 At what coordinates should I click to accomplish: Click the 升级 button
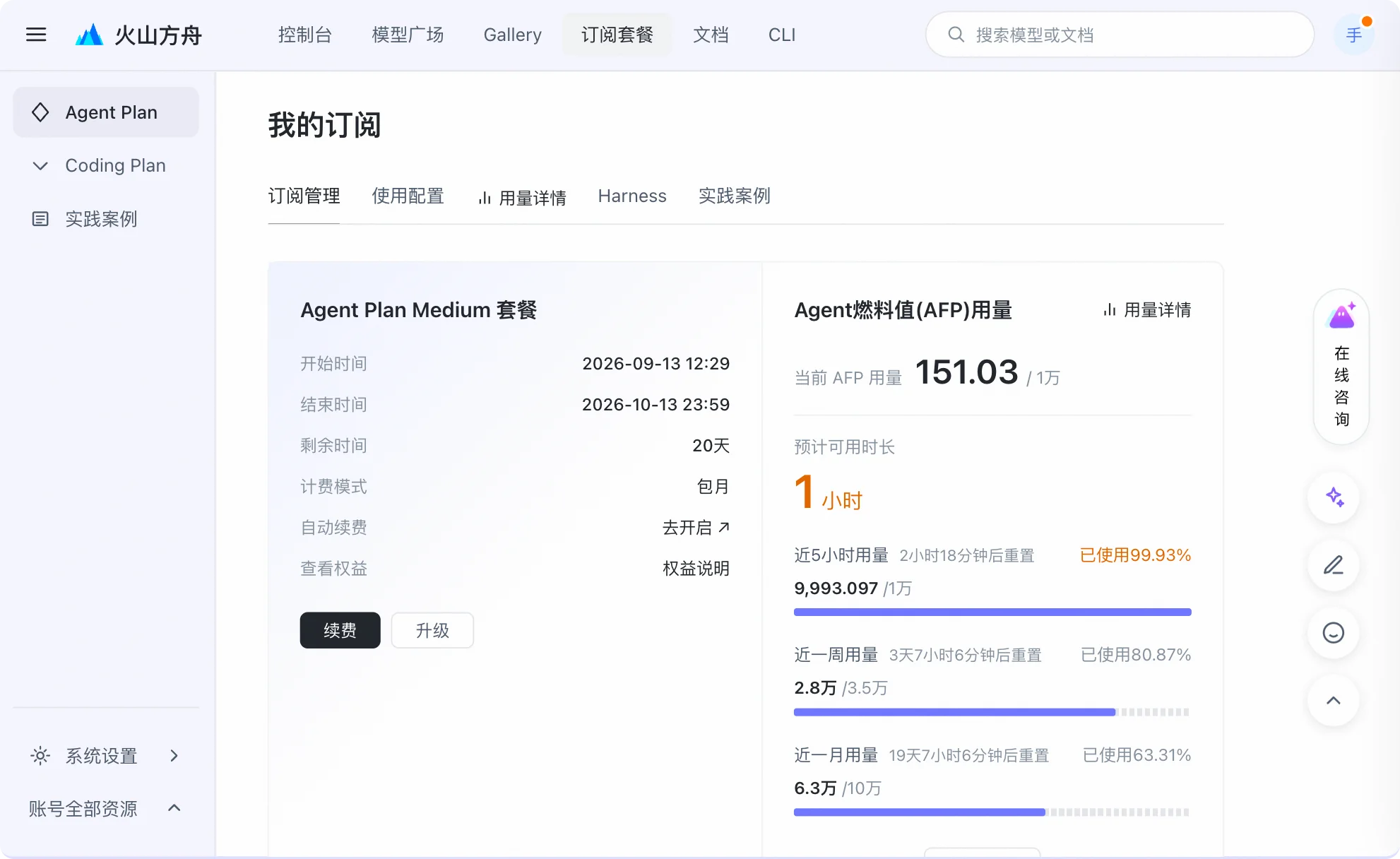click(432, 630)
